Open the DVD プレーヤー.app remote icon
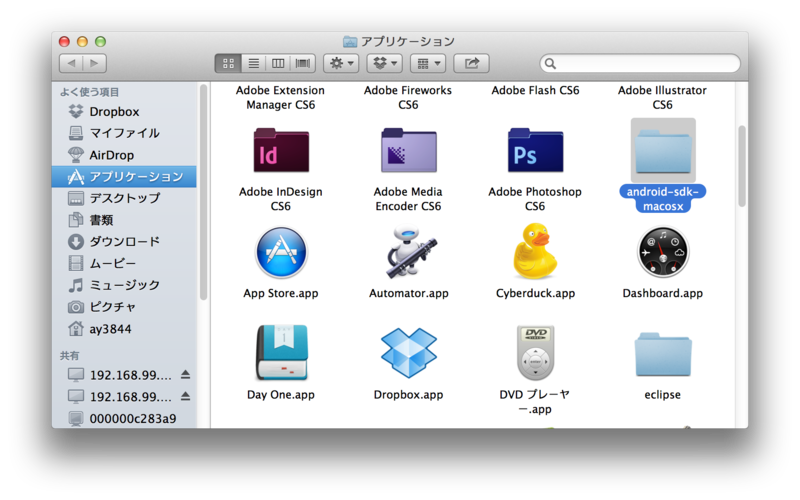The height and width of the screenshot is (500, 800). [x=535, y=353]
